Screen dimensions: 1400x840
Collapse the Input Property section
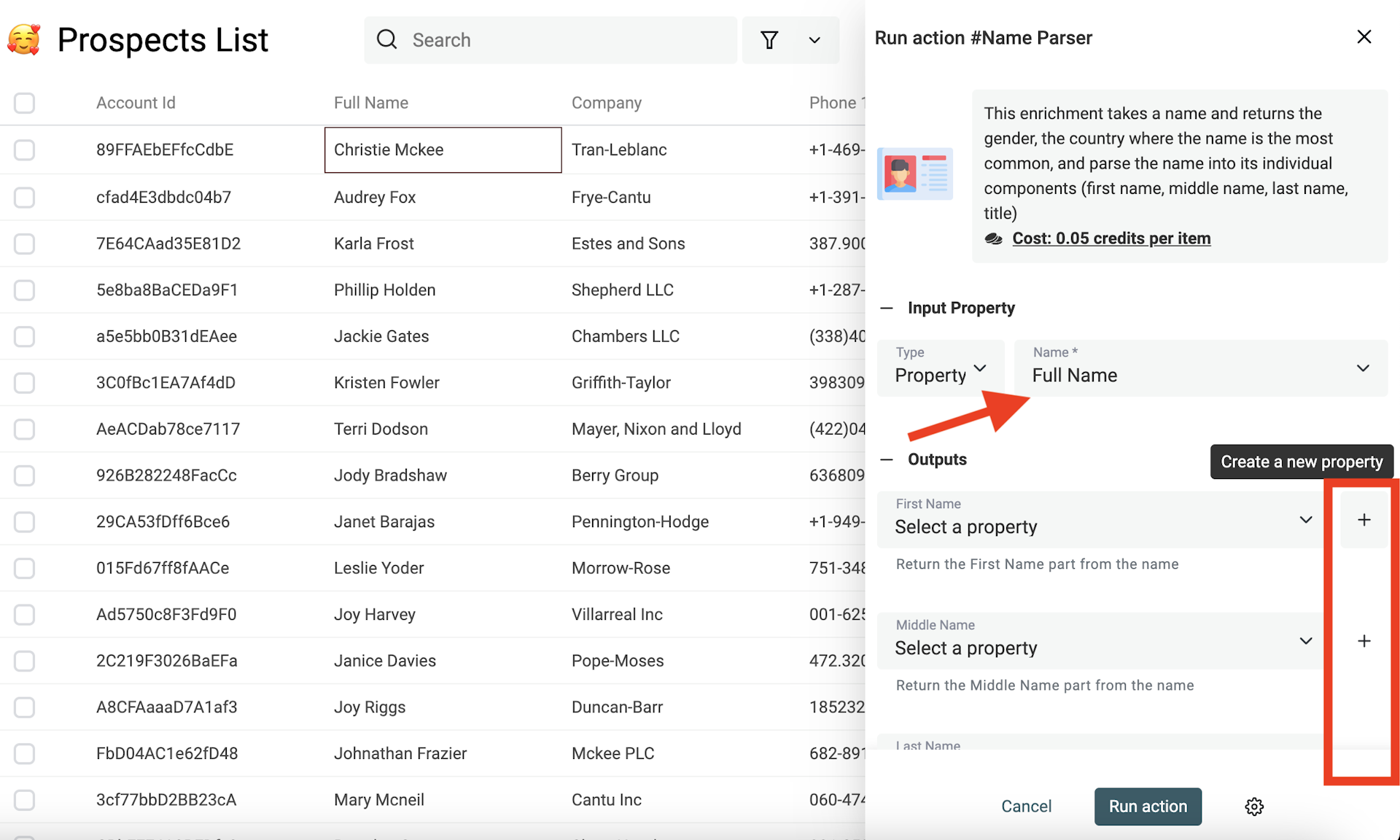tap(886, 308)
